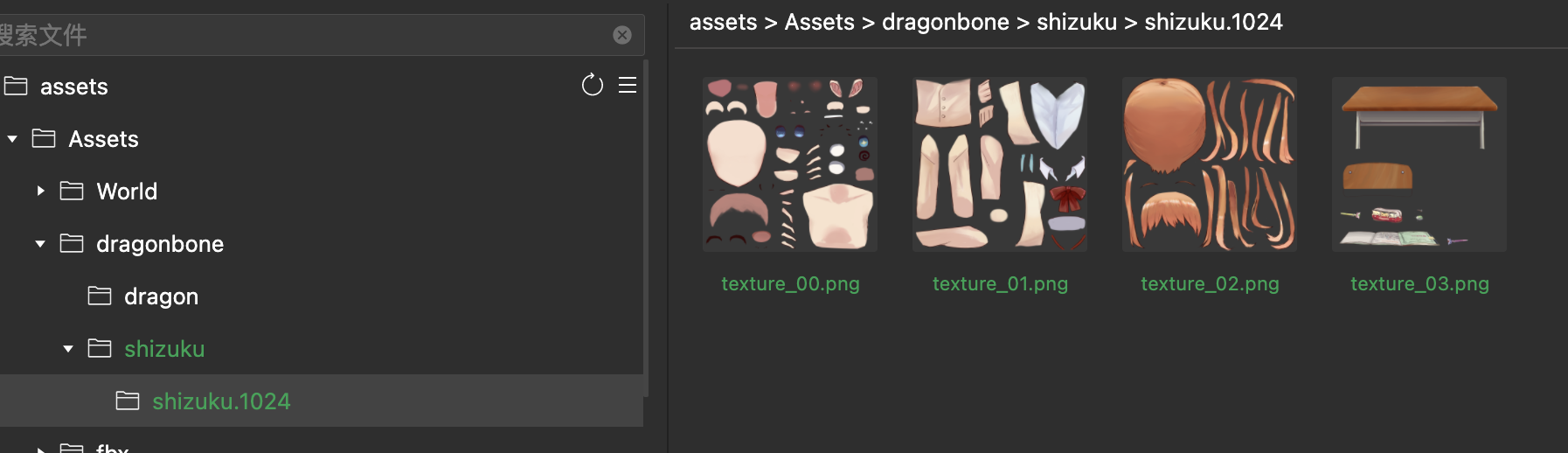Click shizuku.1024 in the breadcrumb
The width and height of the screenshot is (1568, 453).
pyautogui.click(x=1213, y=22)
